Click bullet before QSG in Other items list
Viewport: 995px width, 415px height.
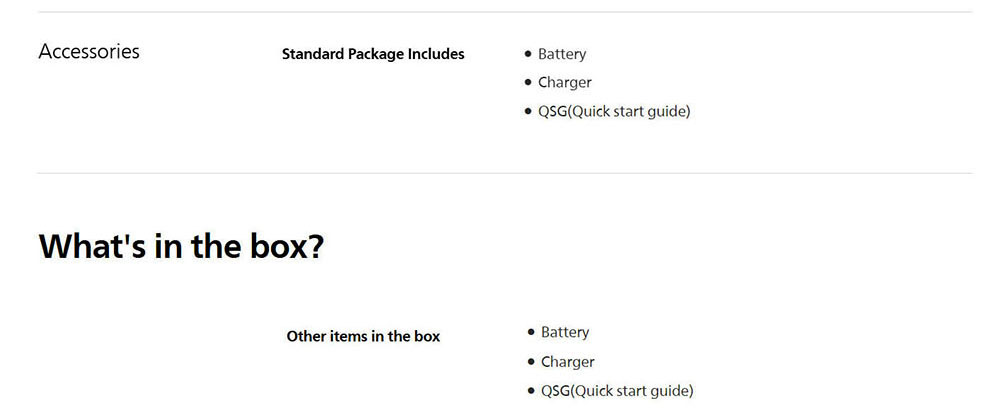tap(531, 391)
